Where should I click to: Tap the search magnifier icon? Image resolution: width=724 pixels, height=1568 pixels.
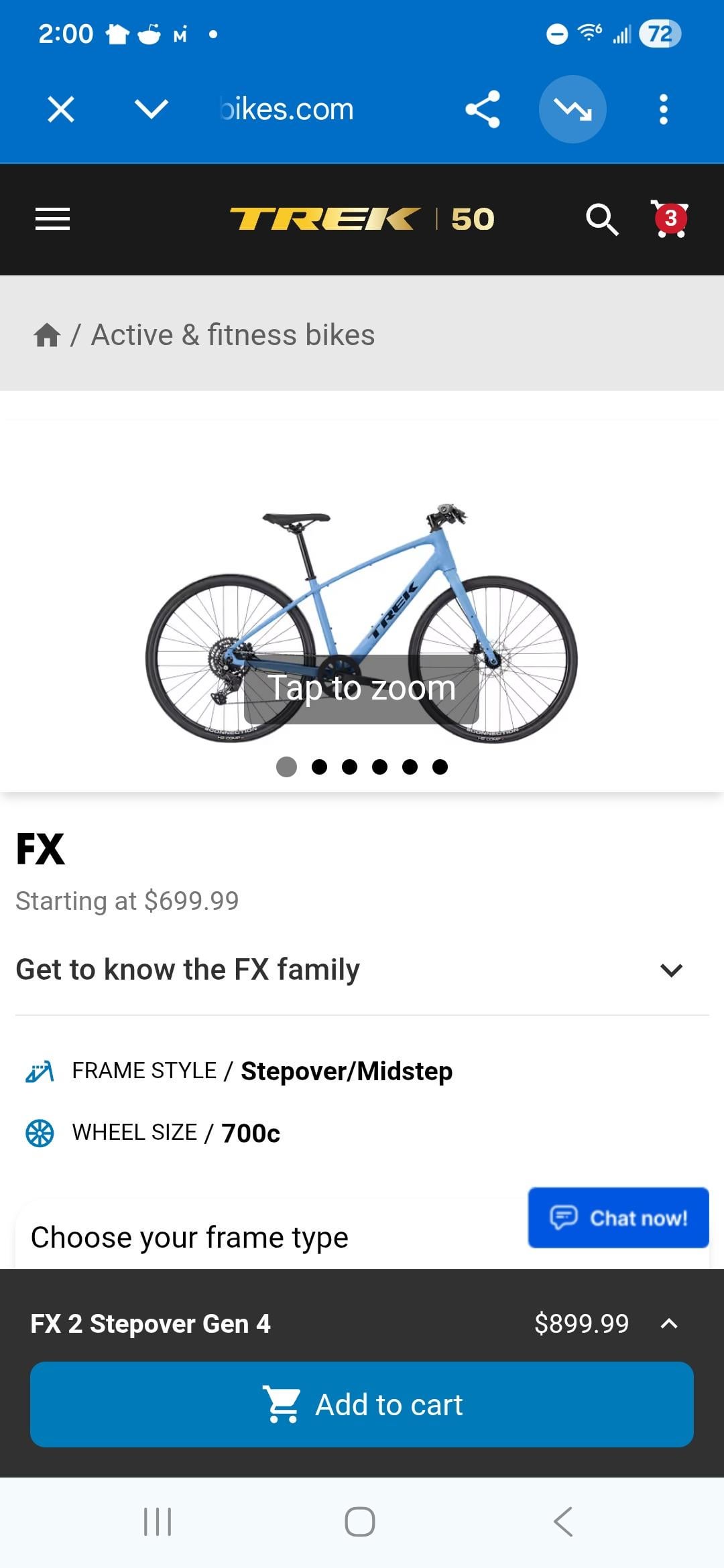point(601,219)
